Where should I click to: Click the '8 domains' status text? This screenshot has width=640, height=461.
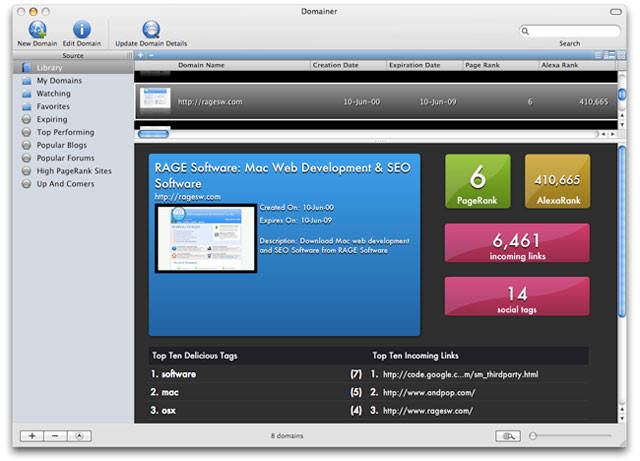coord(287,436)
